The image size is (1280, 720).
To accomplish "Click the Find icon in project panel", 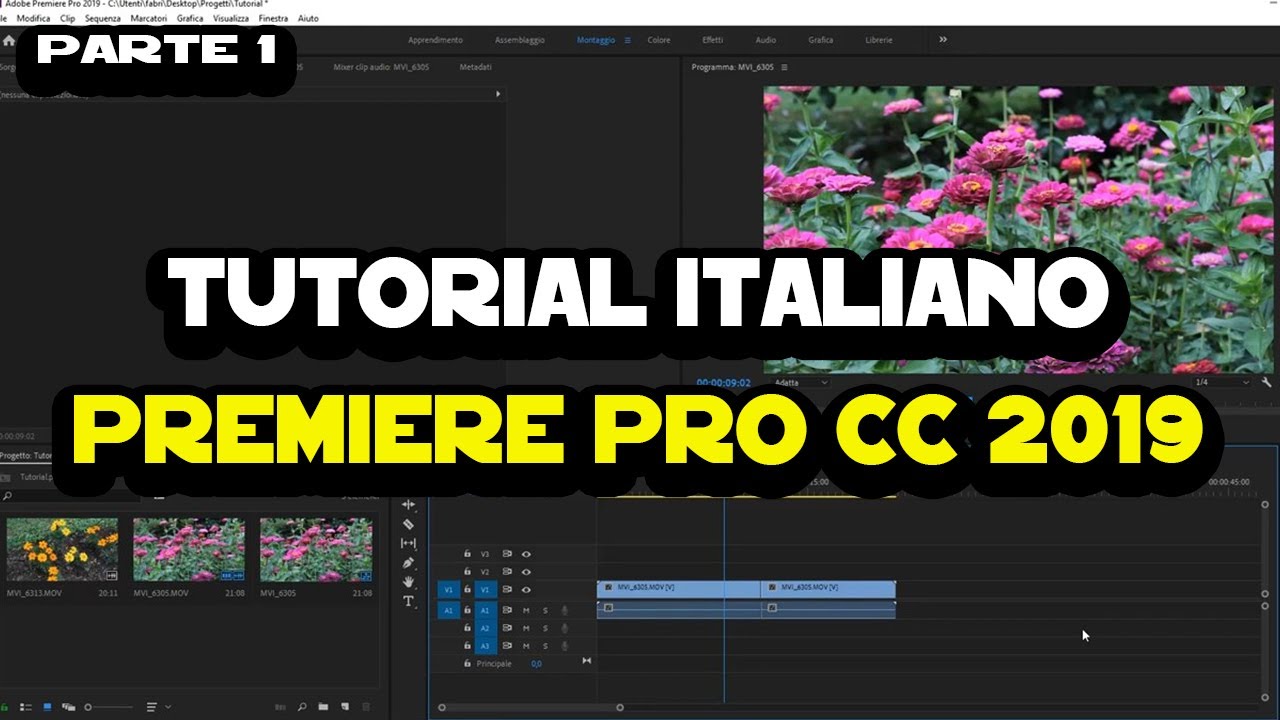I will tap(302, 707).
